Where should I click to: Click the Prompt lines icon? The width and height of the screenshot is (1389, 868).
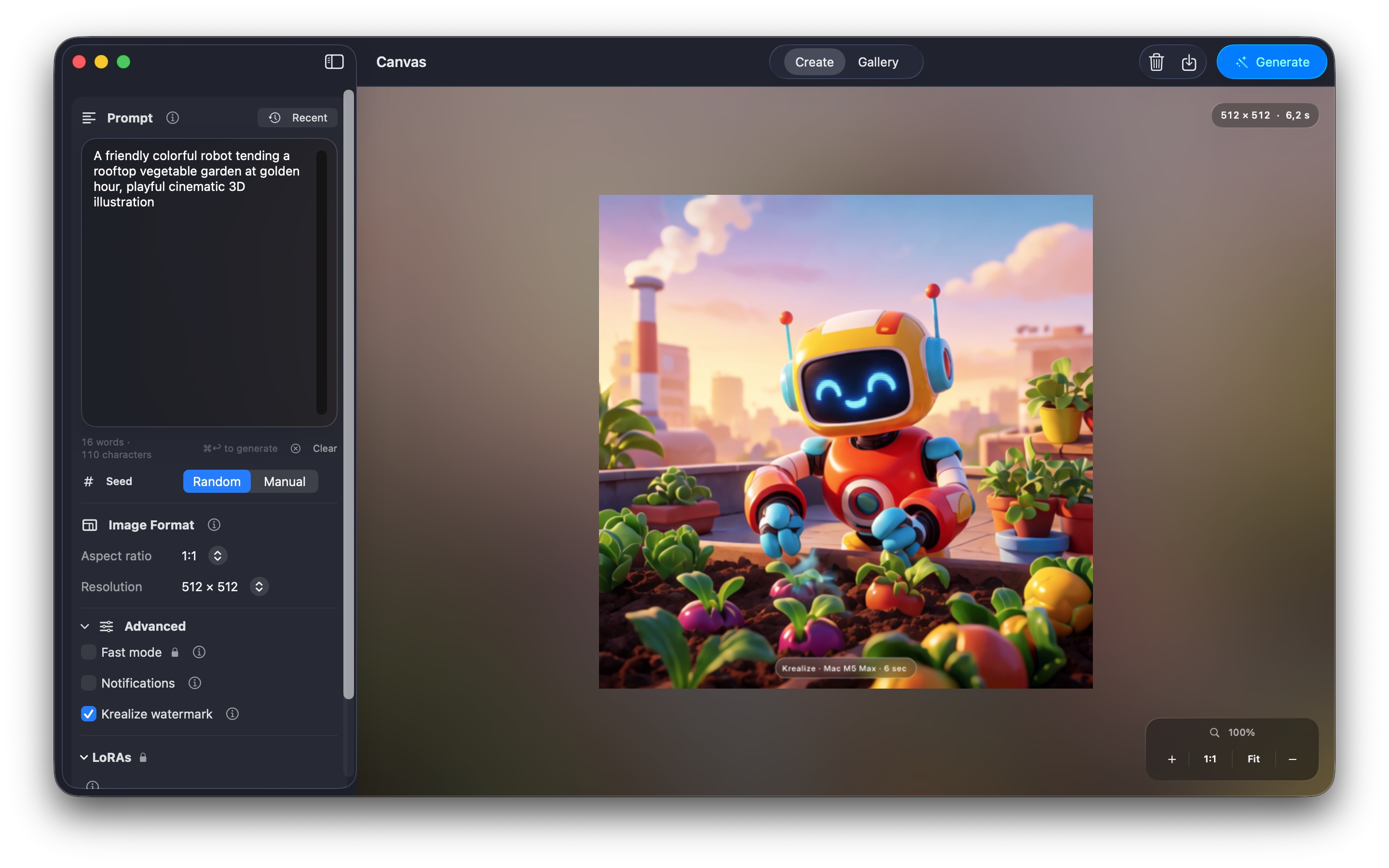89,118
